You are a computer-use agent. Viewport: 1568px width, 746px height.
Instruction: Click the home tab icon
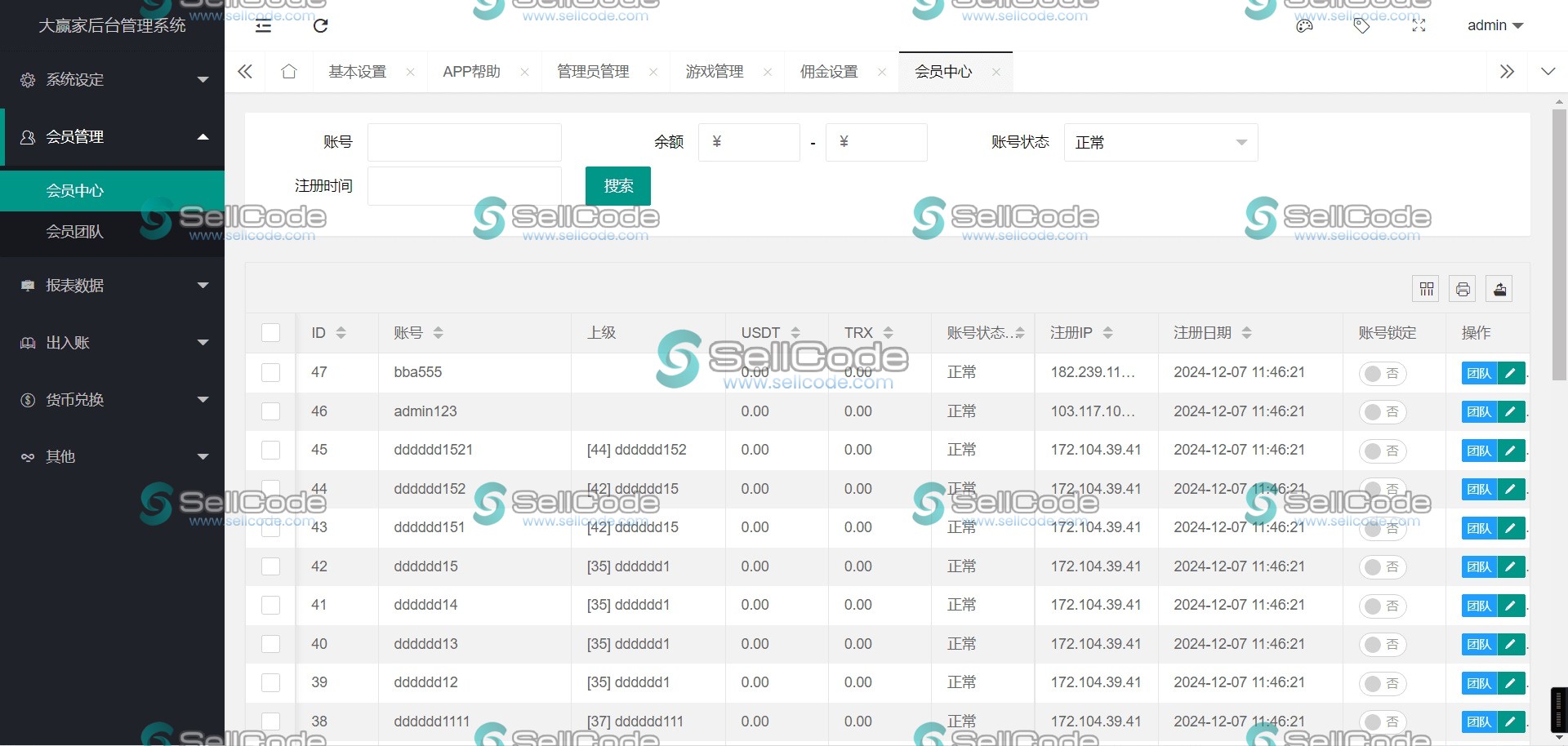click(x=288, y=71)
